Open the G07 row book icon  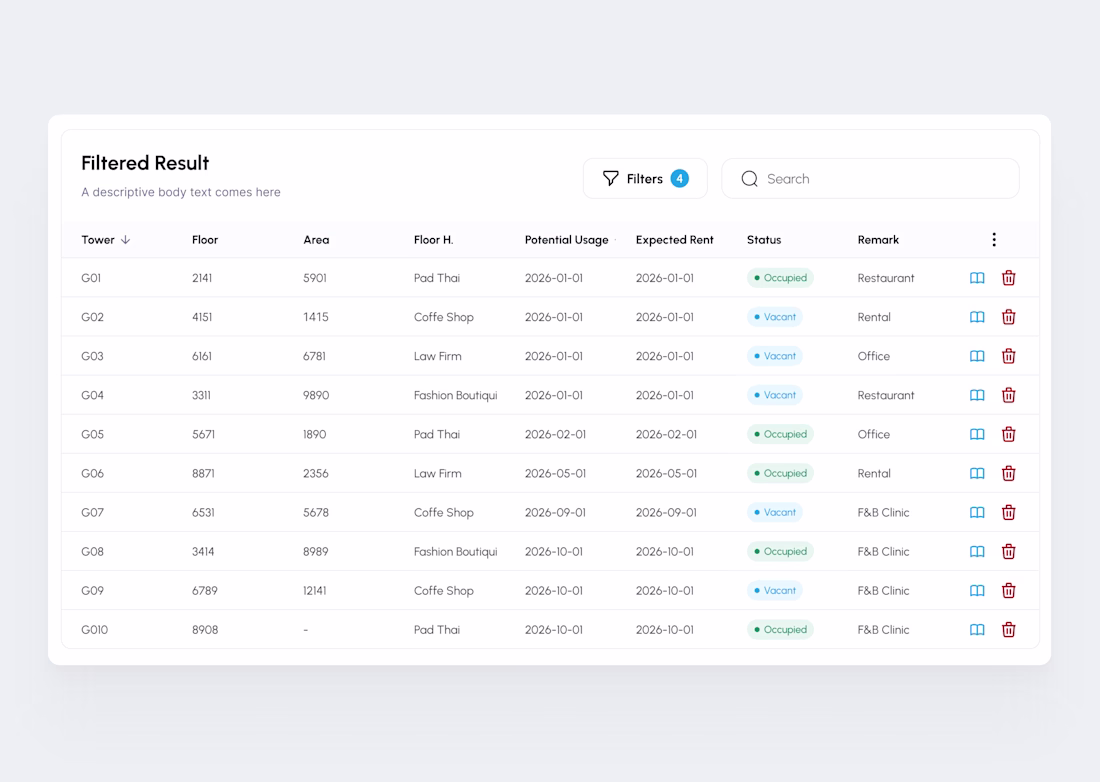(977, 513)
